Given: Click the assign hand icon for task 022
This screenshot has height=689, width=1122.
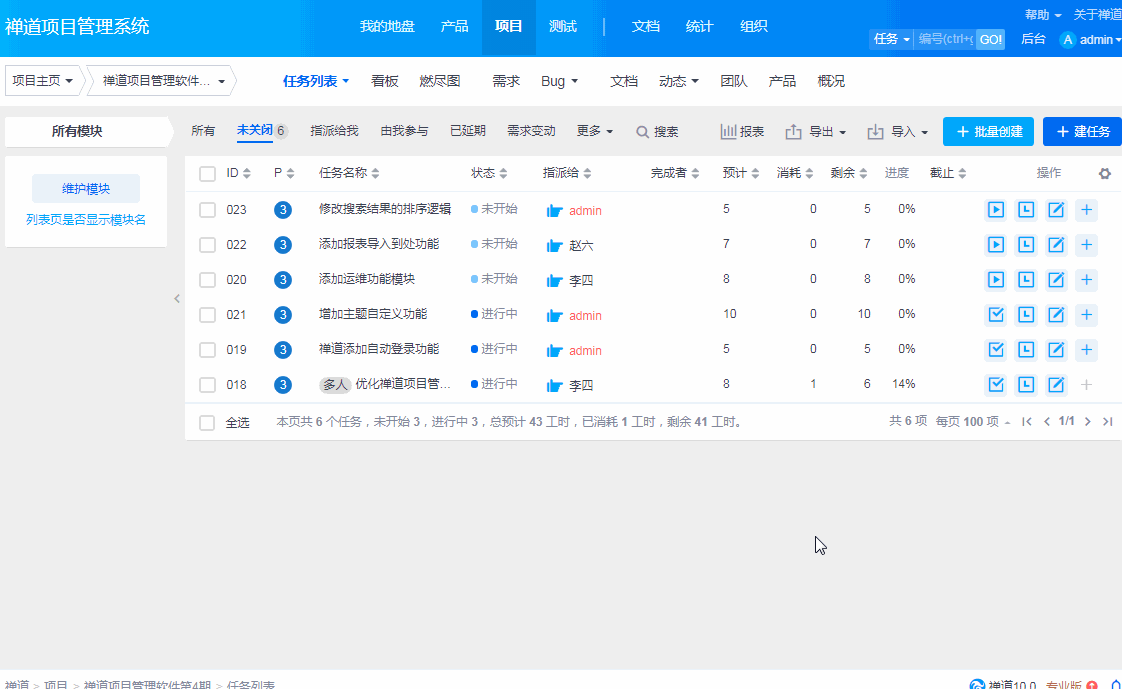Looking at the screenshot, I should 555,245.
